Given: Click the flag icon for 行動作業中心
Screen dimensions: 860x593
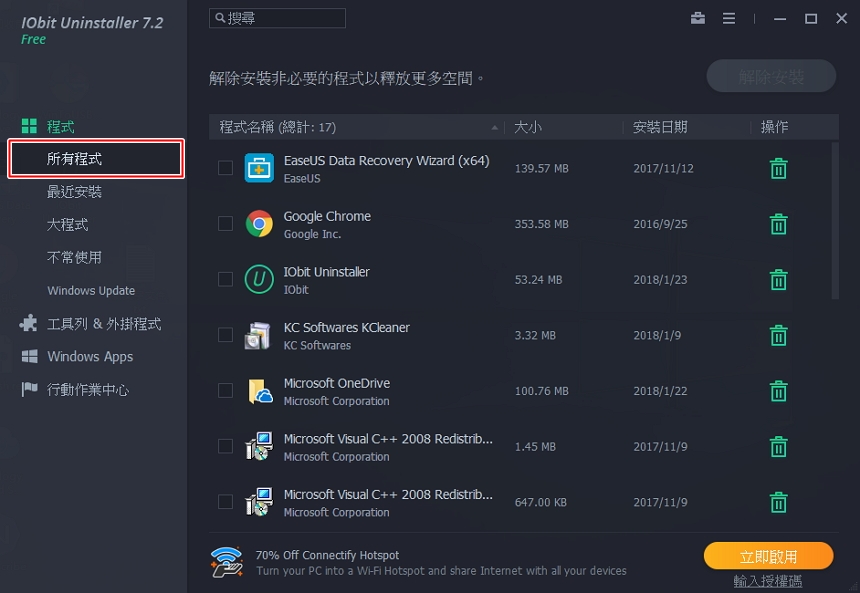Looking at the screenshot, I should point(29,389).
